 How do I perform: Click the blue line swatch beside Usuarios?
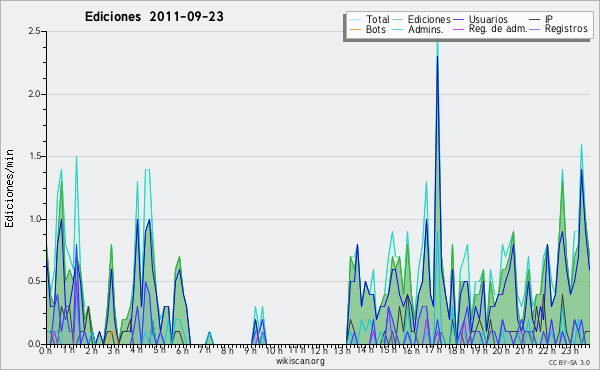[x=459, y=20]
